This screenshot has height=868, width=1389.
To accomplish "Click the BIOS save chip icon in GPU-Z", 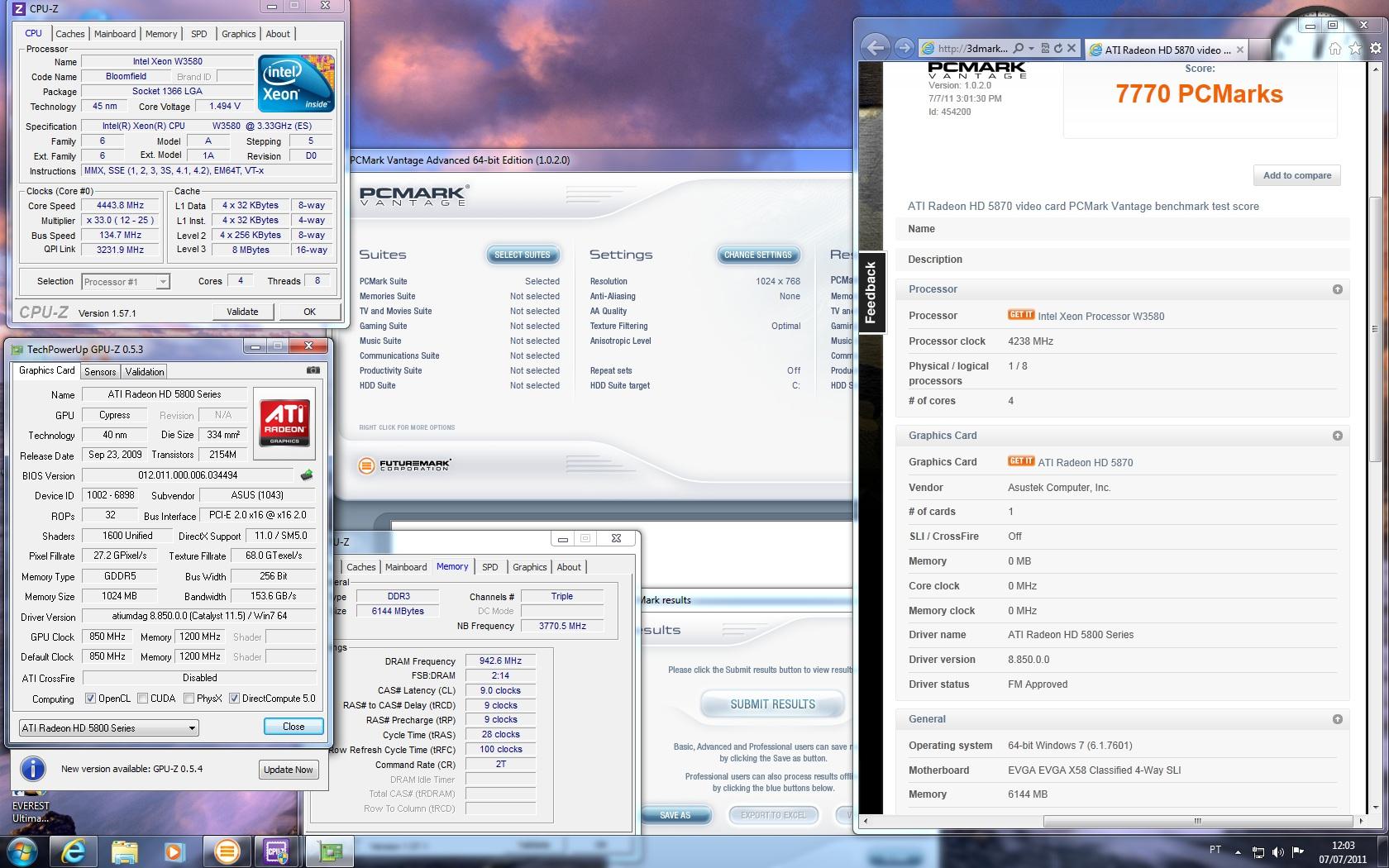I will (x=307, y=475).
